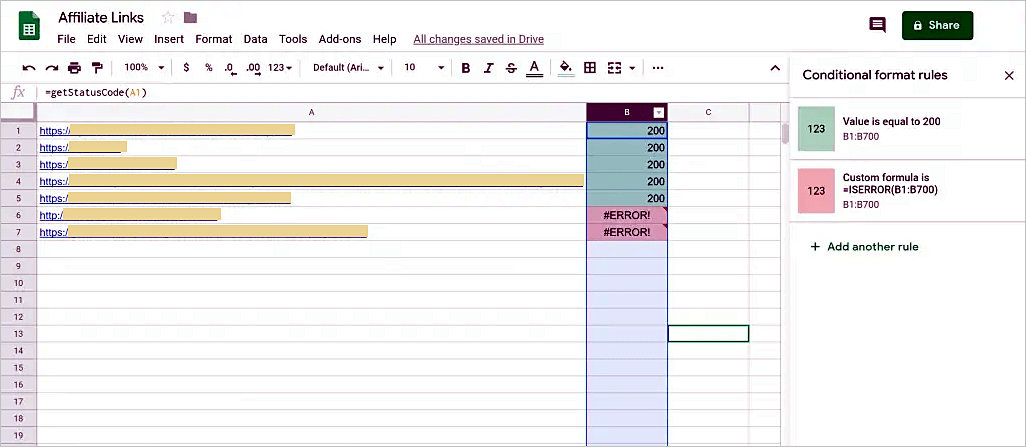Click the undo icon in toolbar
The width and height of the screenshot is (1026, 447).
pos(29,68)
